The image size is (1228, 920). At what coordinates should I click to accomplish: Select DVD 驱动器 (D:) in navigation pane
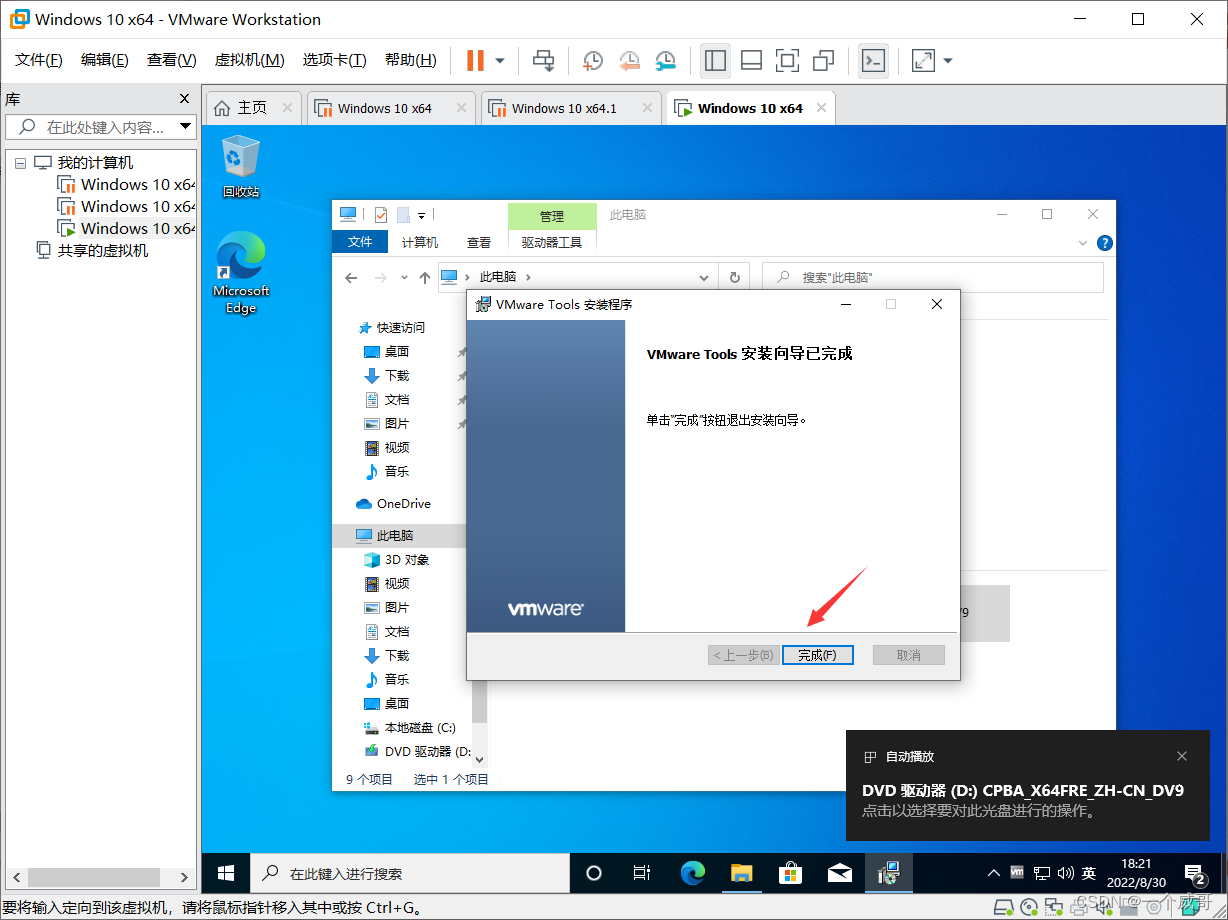pyautogui.click(x=417, y=751)
